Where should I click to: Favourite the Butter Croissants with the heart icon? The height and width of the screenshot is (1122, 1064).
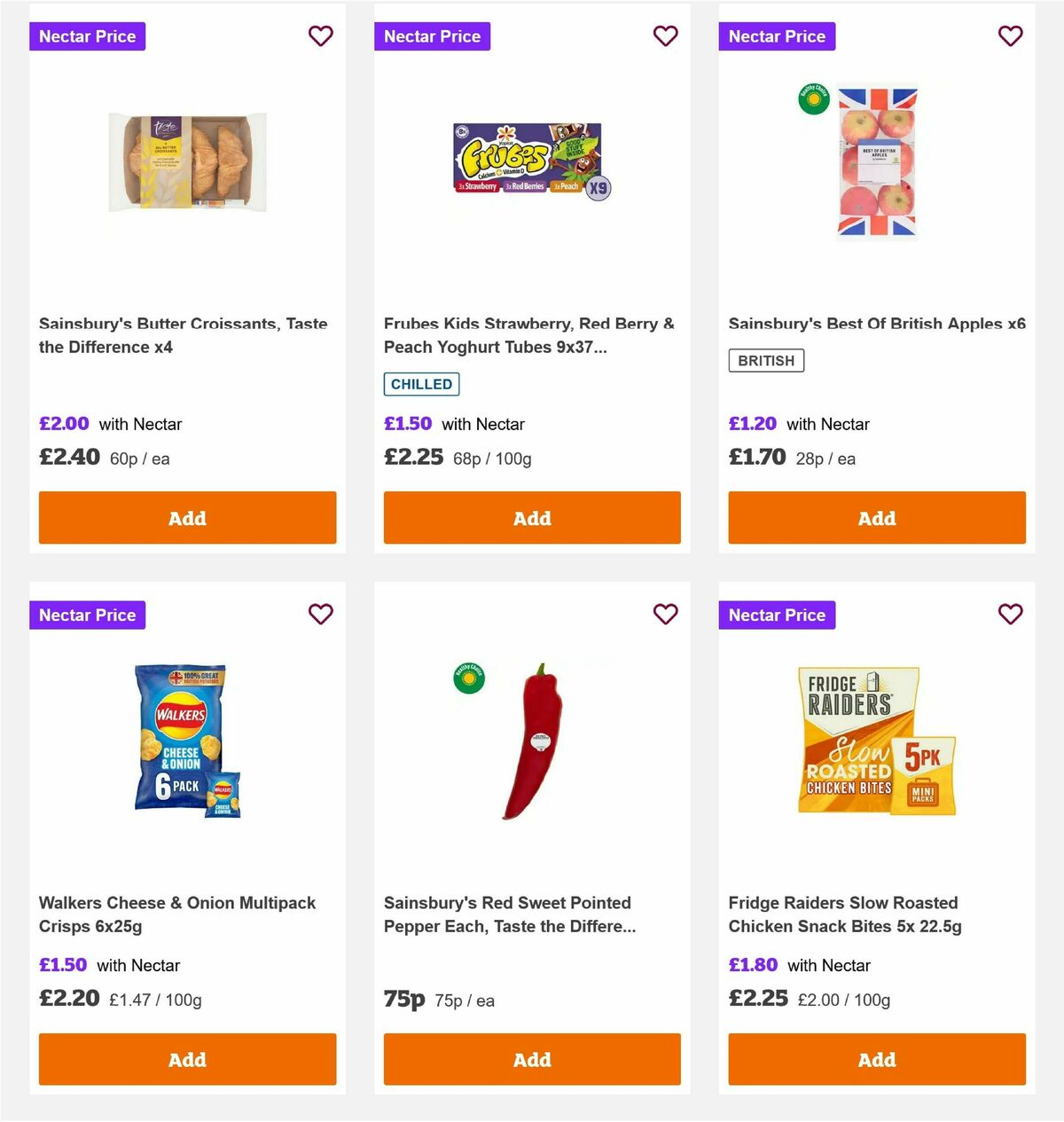[x=320, y=36]
